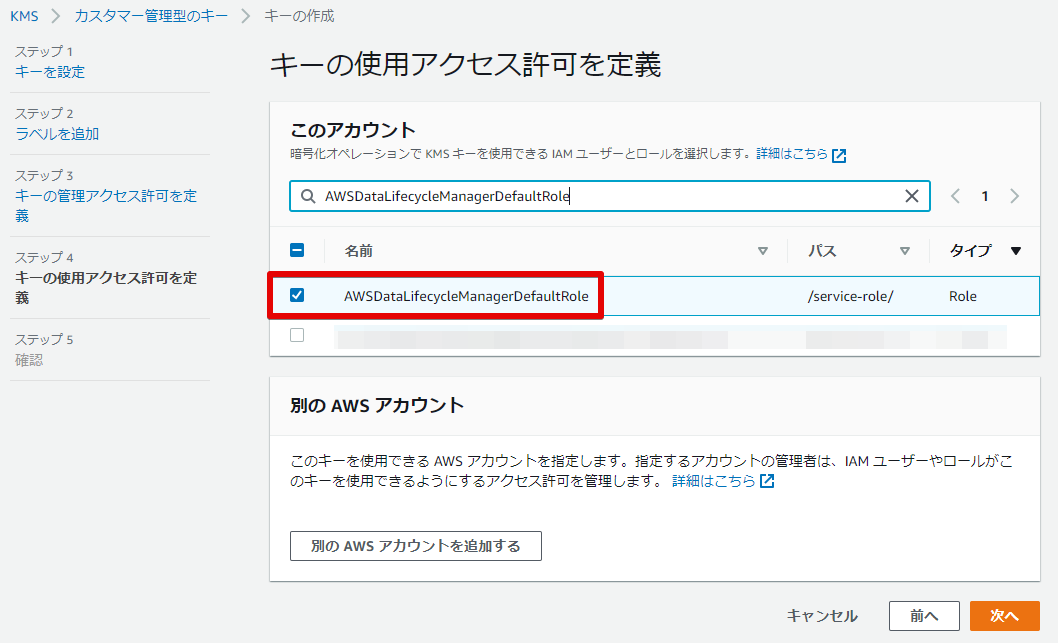
Task: Click external link icon in 別の AWS アカウント section
Action: (x=765, y=480)
